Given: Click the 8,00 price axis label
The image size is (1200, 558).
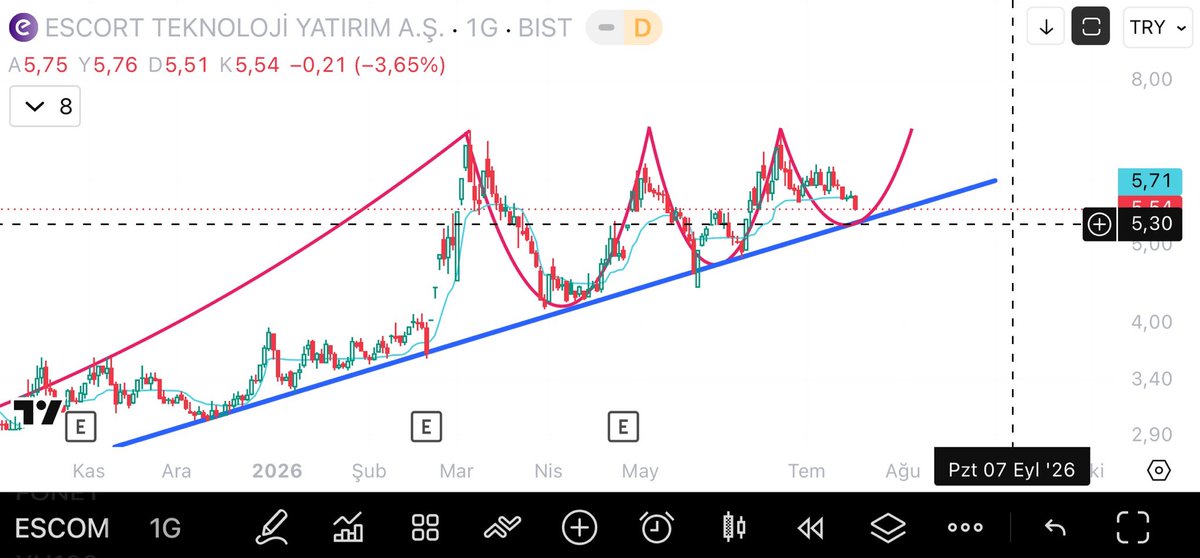Looking at the screenshot, I should point(1150,79).
